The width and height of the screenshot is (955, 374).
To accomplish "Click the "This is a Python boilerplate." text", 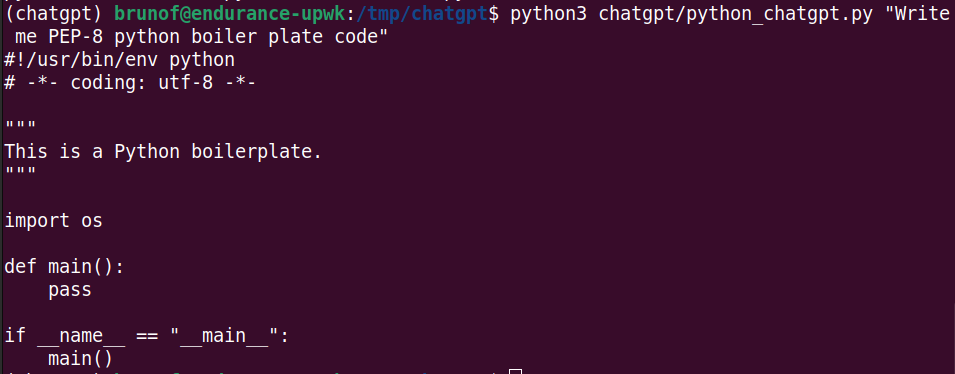I will click(163, 152).
